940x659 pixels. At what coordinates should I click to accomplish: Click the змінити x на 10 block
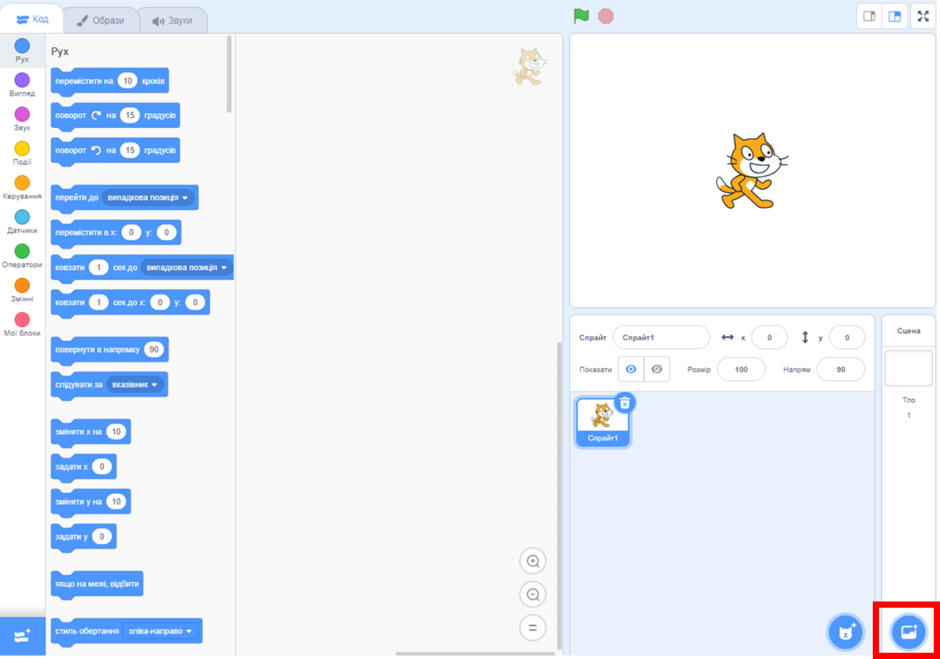click(91, 431)
